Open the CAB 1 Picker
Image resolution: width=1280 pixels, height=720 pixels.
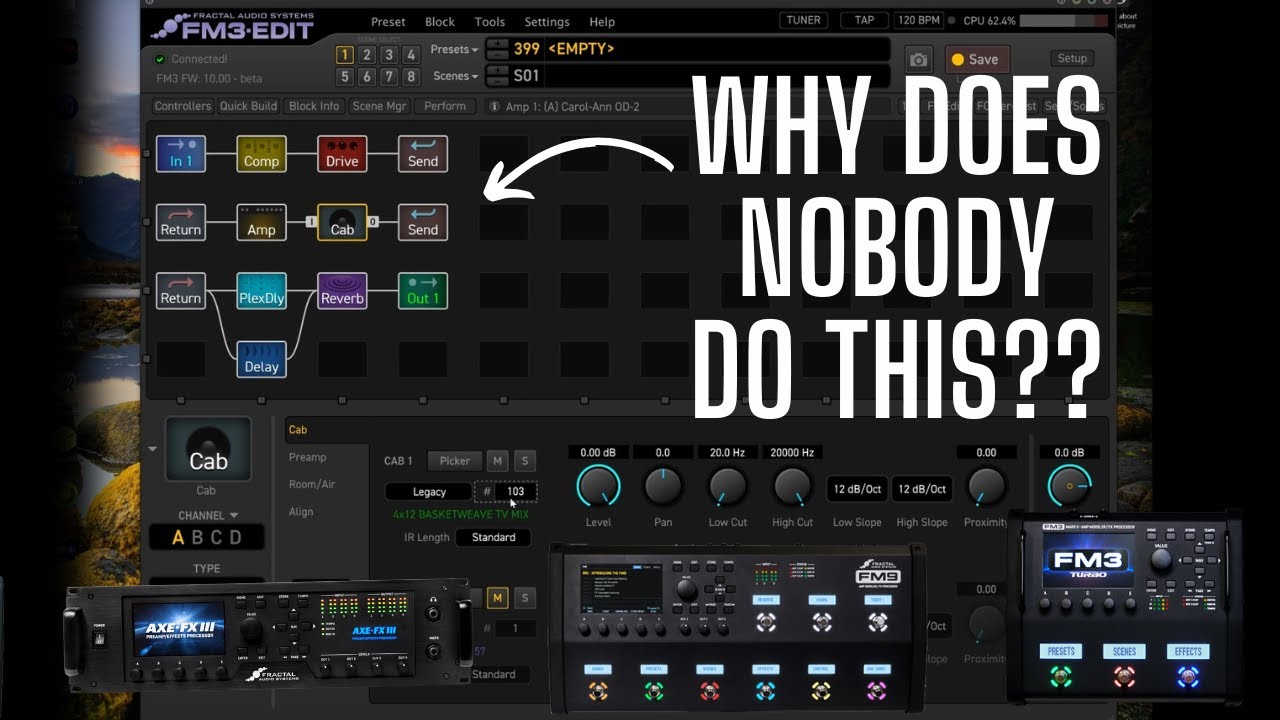coord(454,461)
